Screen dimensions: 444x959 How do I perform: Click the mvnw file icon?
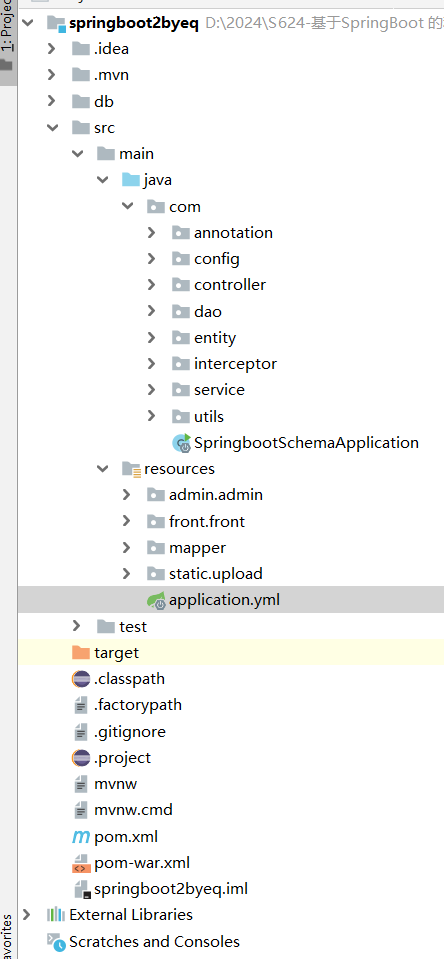click(x=81, y=784)
